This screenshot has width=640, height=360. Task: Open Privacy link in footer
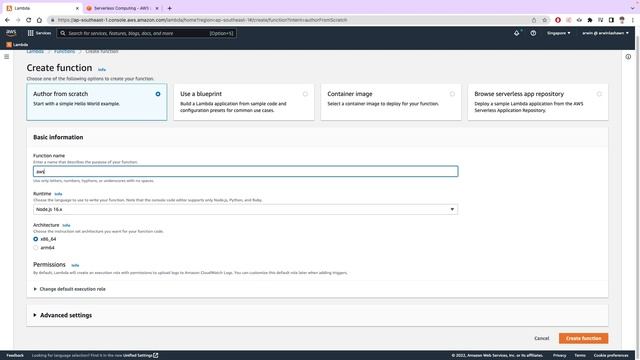(x=559, y=356)
